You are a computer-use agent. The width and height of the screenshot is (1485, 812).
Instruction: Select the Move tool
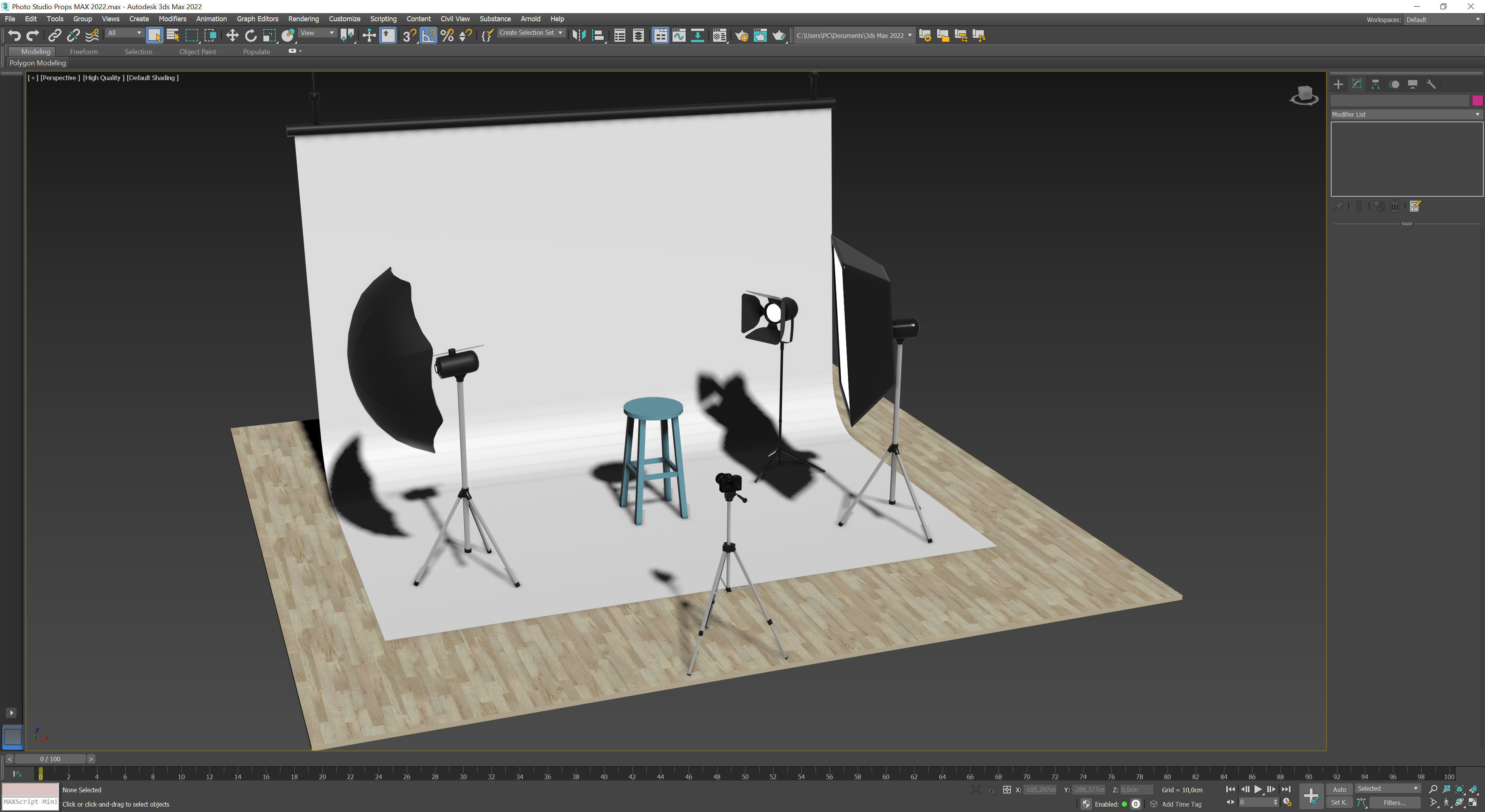pyautogui.click(x=232, y=36)
